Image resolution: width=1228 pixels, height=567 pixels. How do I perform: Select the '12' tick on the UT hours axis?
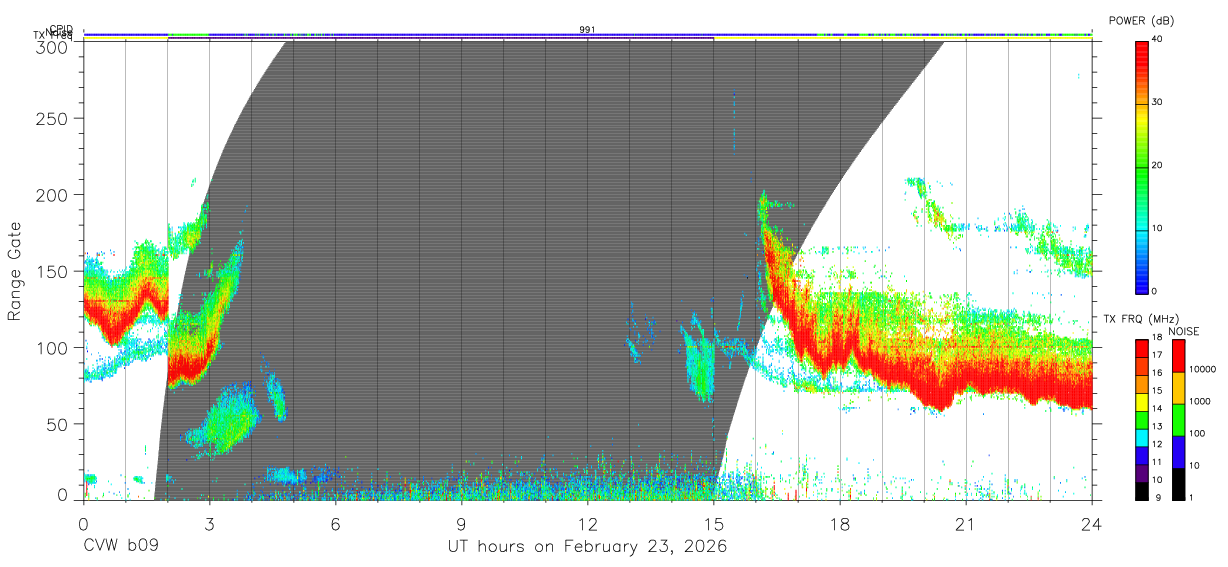587,524
